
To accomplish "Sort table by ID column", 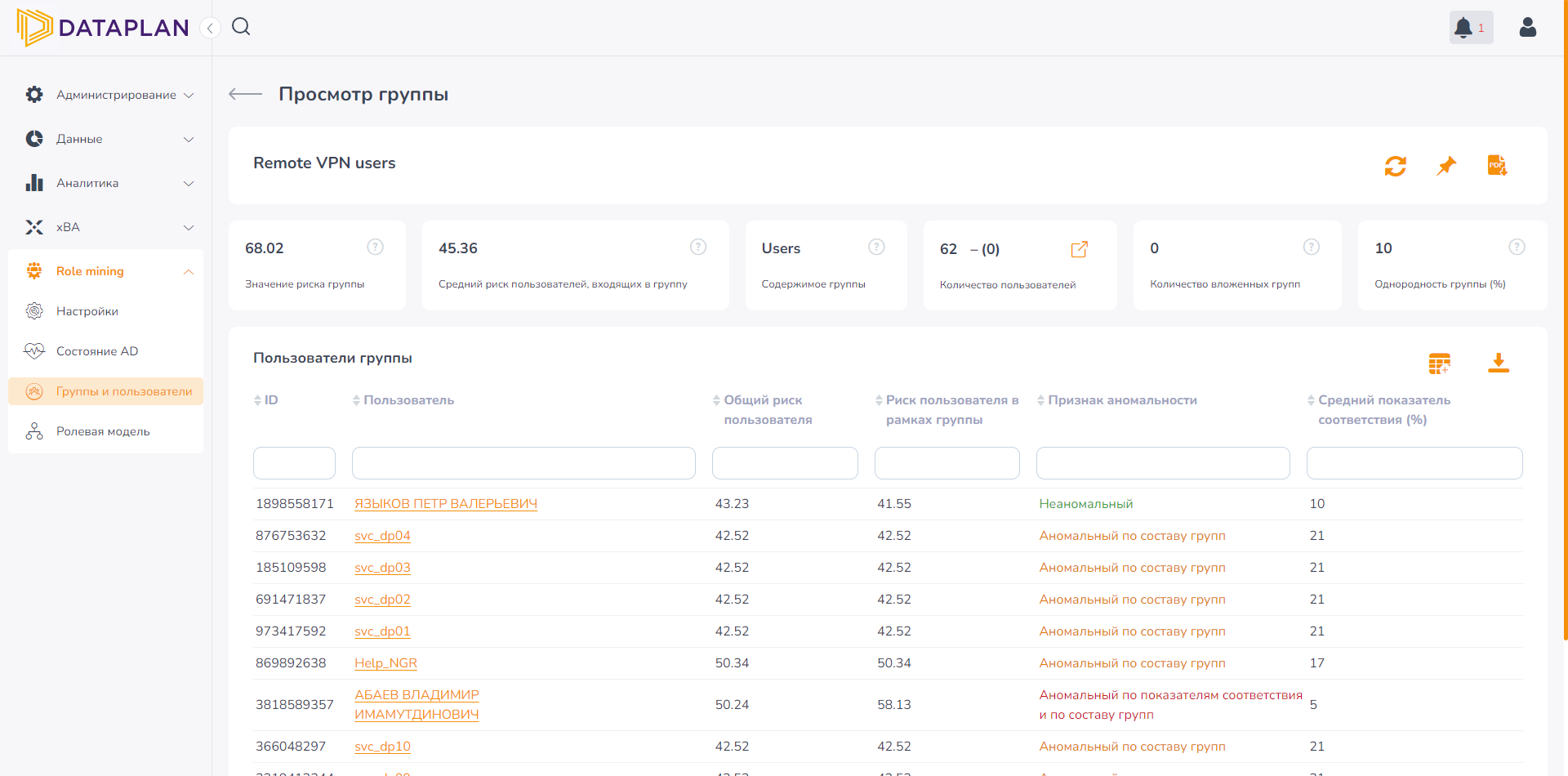I will click(266, 400).
